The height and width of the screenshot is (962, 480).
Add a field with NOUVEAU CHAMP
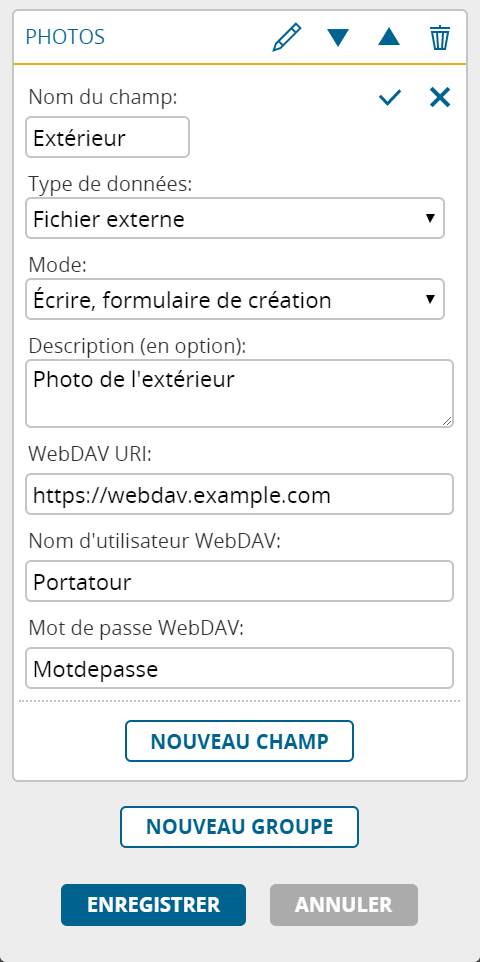(x=239, y=741)
